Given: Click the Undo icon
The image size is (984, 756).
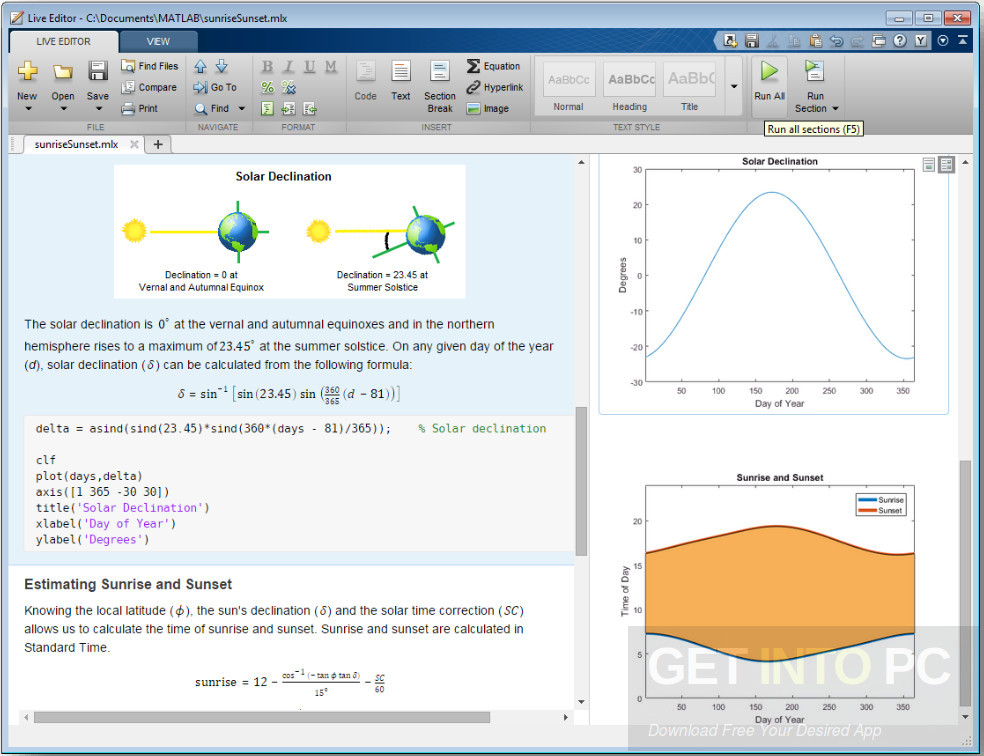Looking at the screenshot, I should (837, 41).
